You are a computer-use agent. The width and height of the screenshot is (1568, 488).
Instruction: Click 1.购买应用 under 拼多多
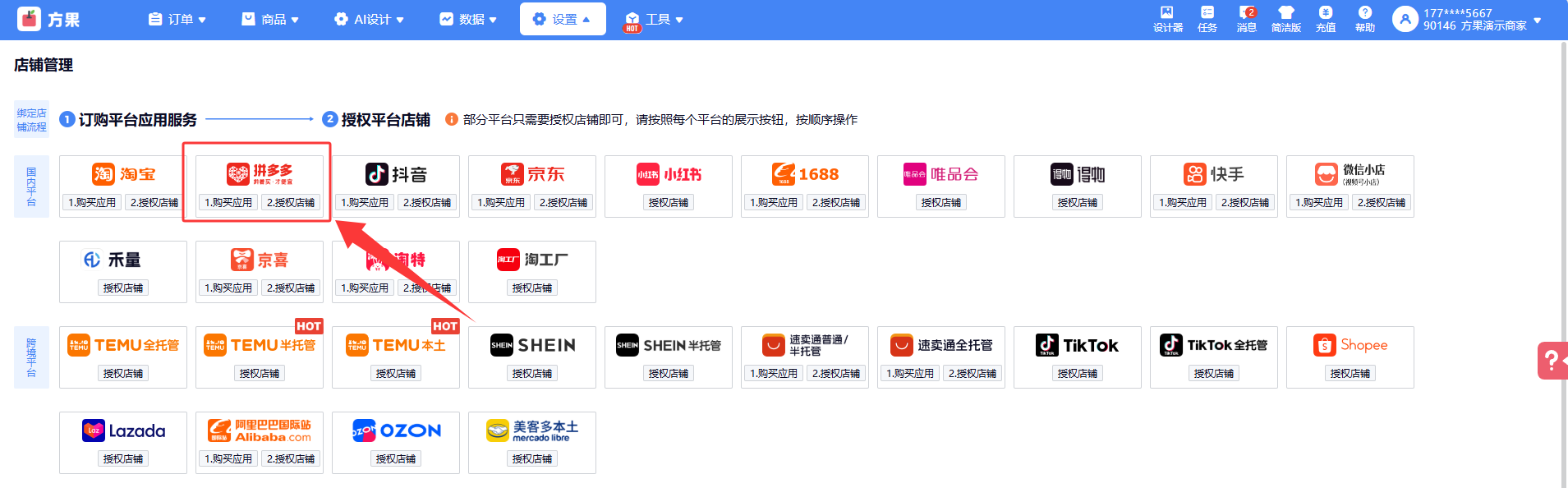pos(228,202)
